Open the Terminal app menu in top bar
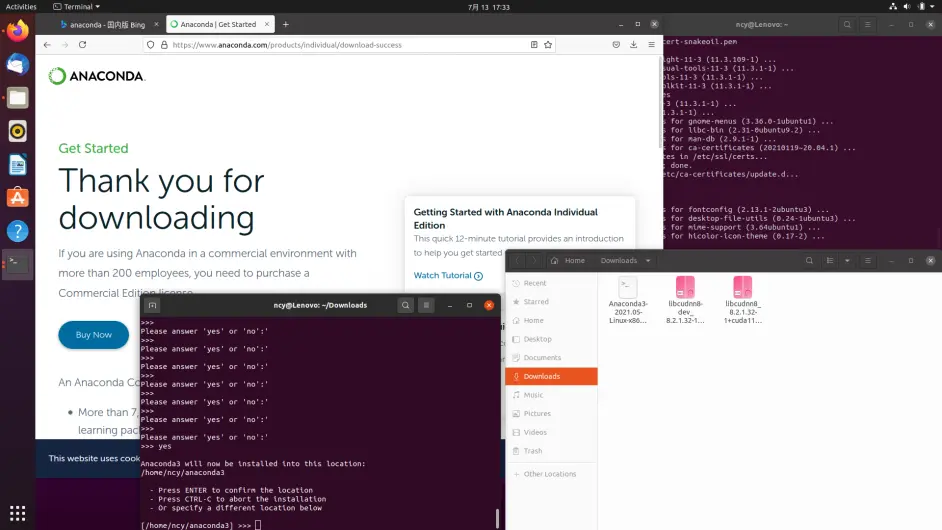Image resolution: width=942 pixels, height=530 pixels. point(77,7)
